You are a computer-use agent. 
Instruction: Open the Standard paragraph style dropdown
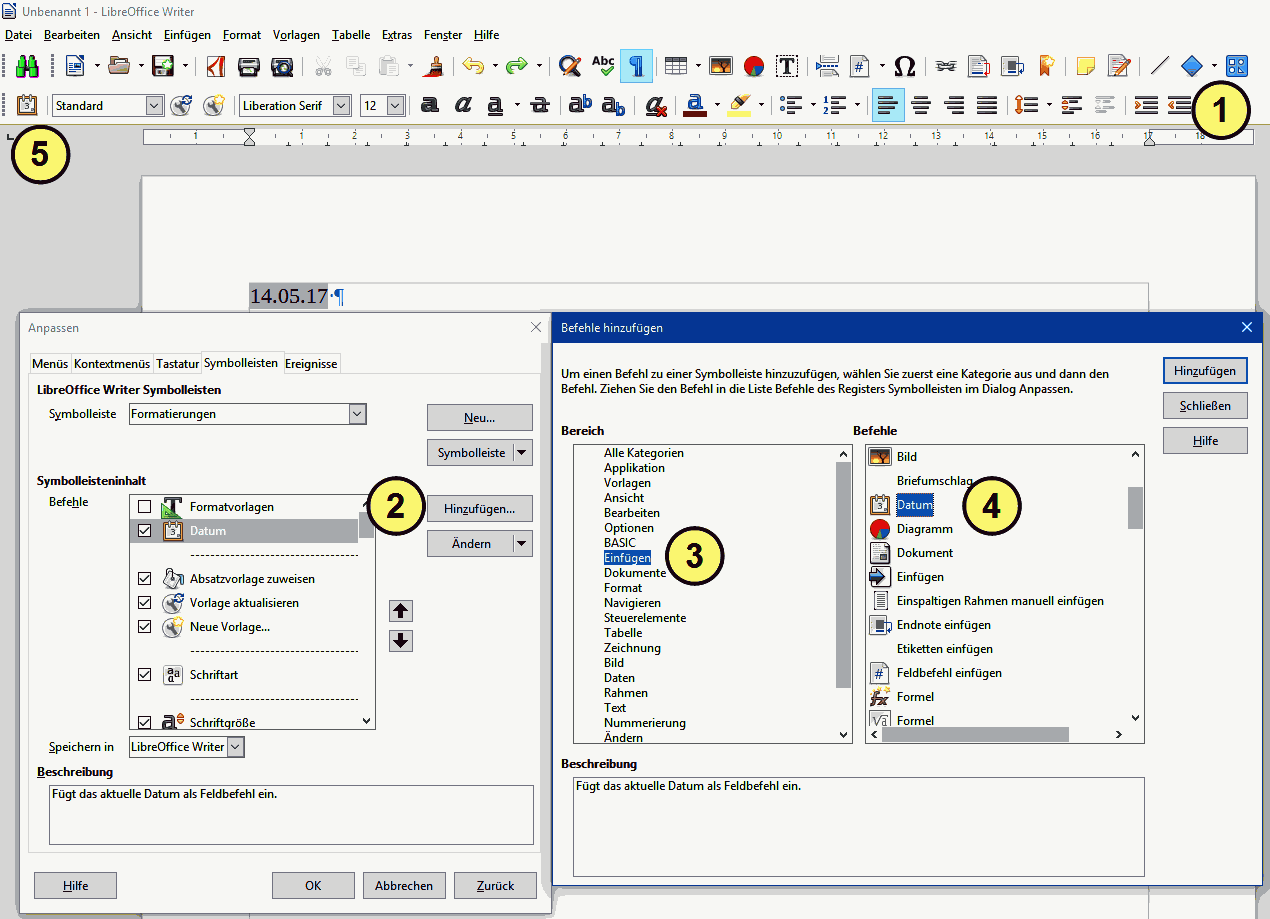[154, 105]
